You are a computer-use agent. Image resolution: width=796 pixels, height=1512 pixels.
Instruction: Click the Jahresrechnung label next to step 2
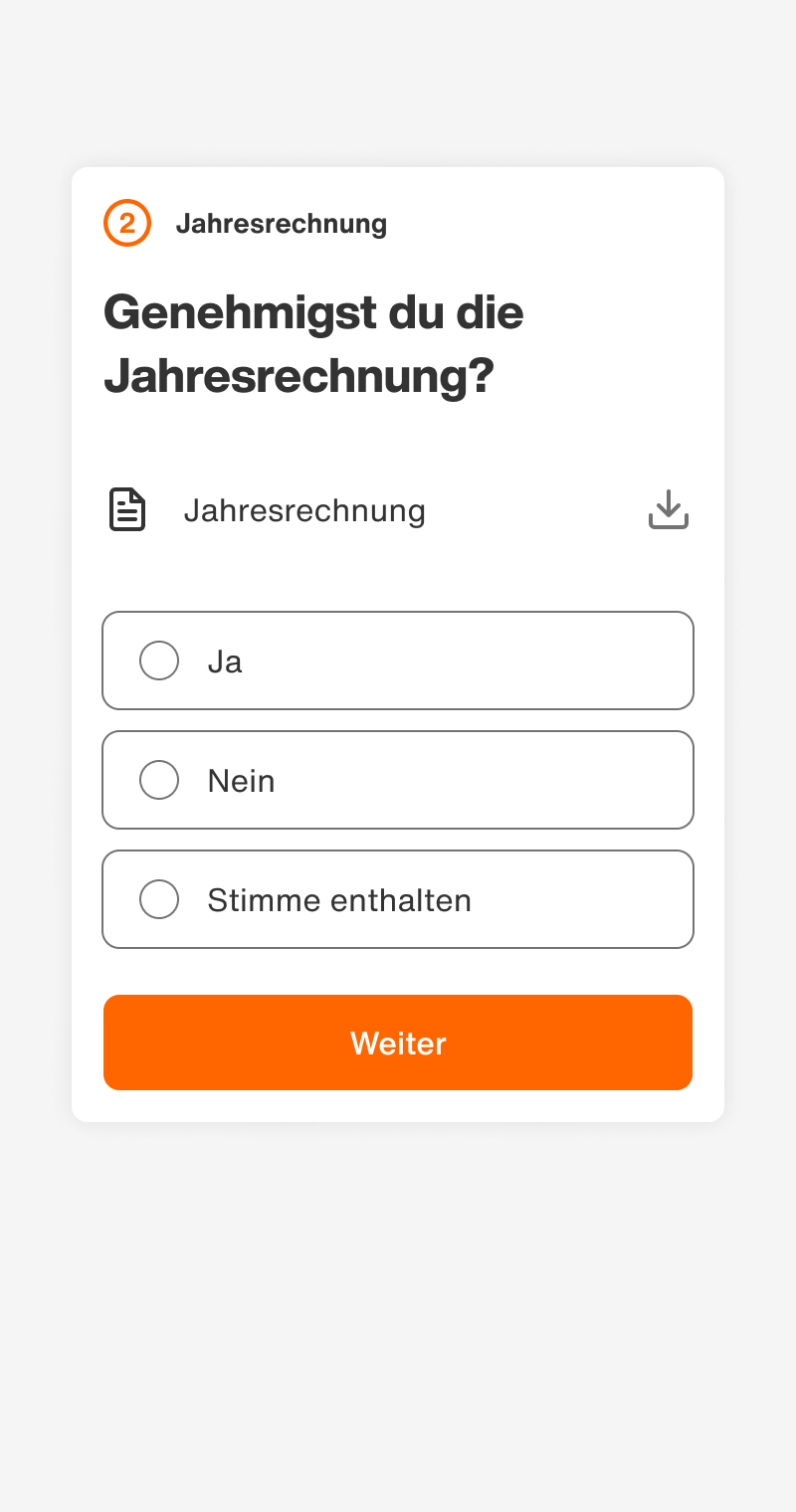pyautogui.click(x=282, y=223)
